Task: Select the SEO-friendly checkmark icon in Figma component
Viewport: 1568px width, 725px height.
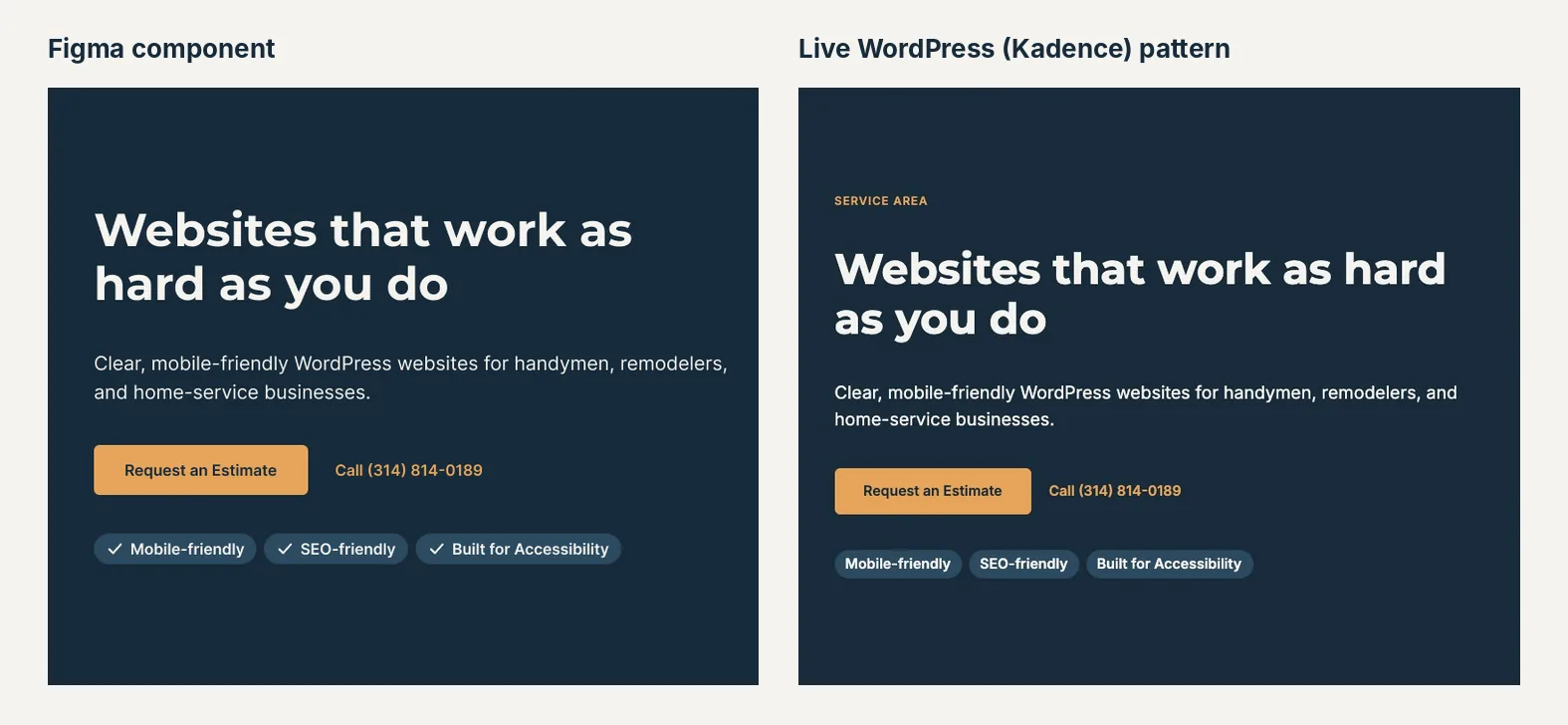Action: coord(285,549)
